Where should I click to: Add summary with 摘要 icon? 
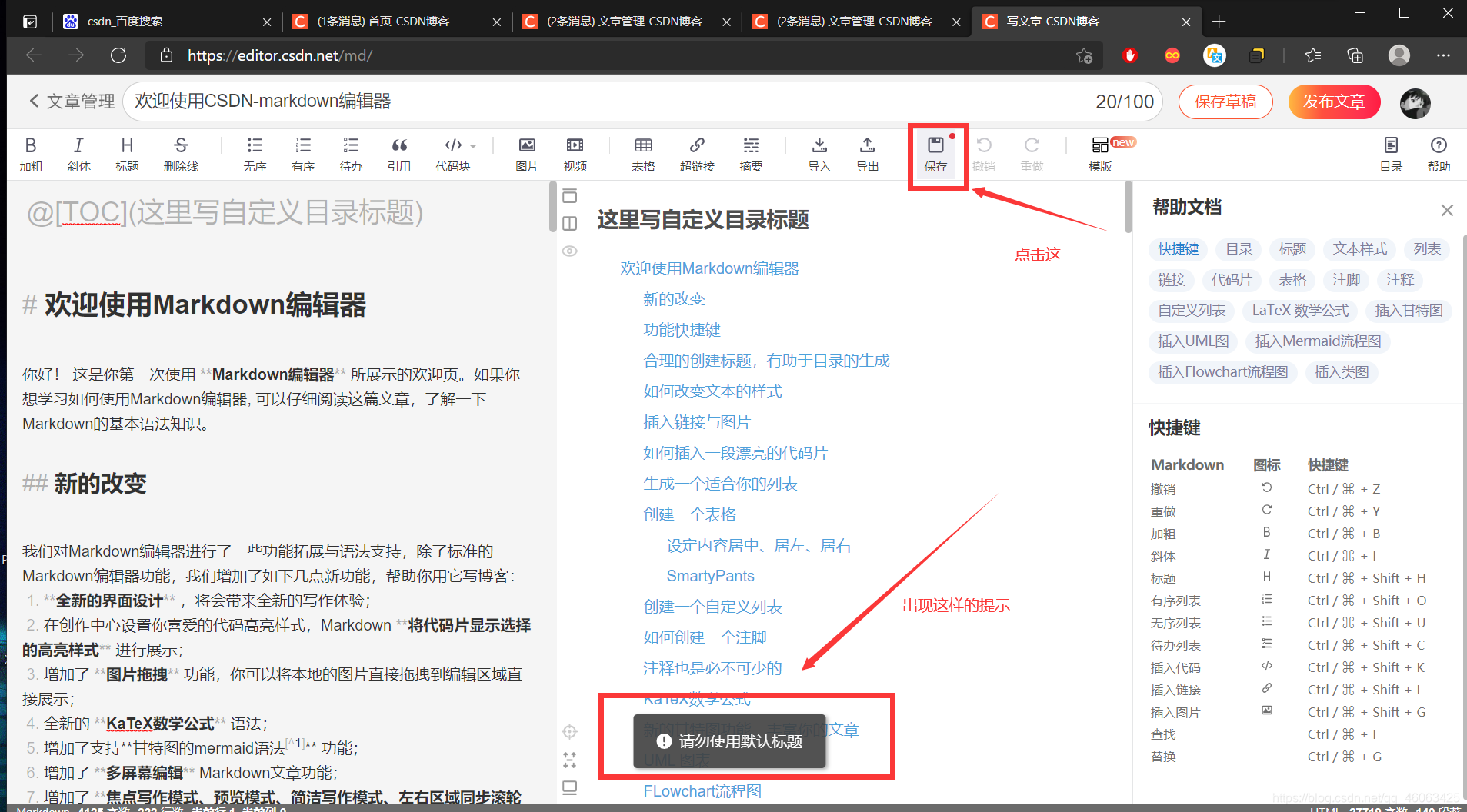point(751,154)
